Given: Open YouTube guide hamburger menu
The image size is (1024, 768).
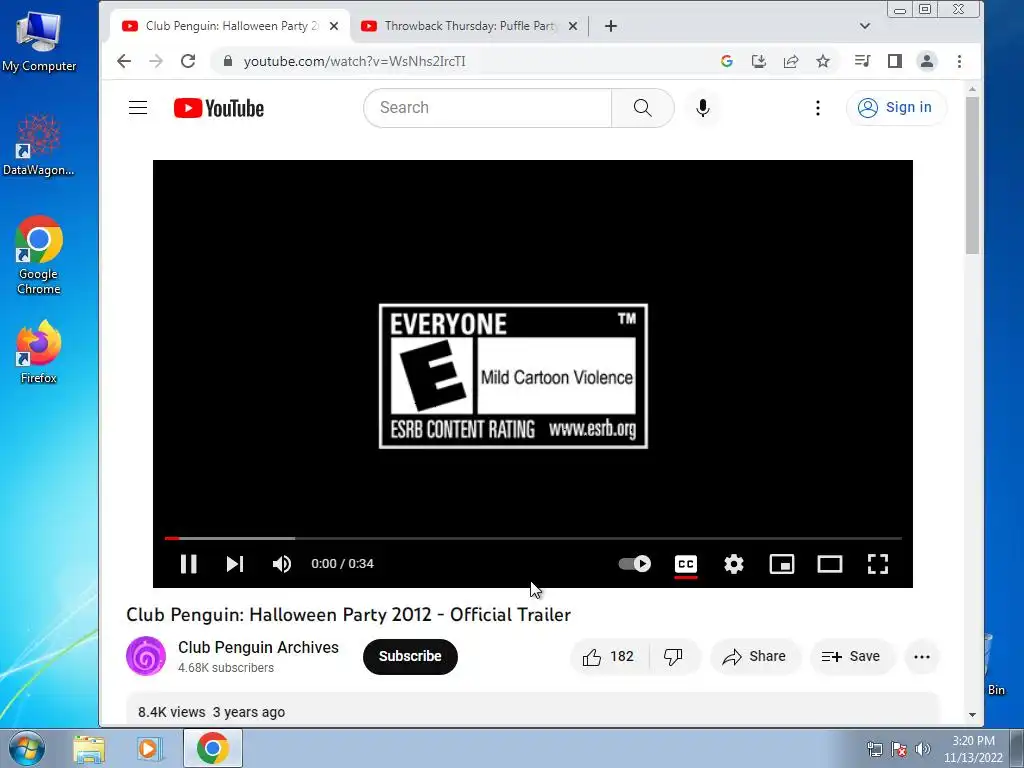Looking at the screenshot, I should [138, 108].
